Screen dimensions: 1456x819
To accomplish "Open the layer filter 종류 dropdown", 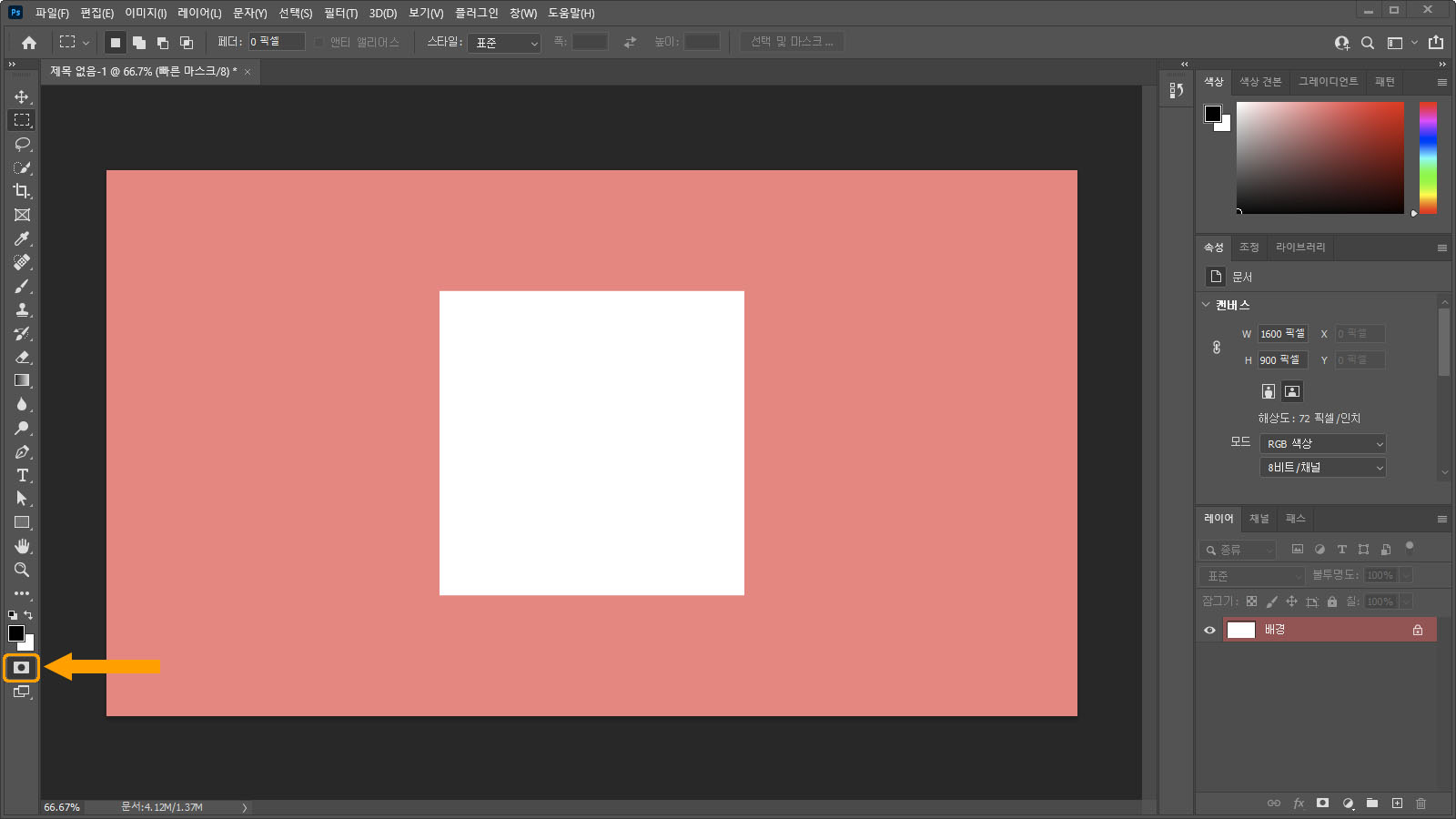I will click(x=1238, y=550).
